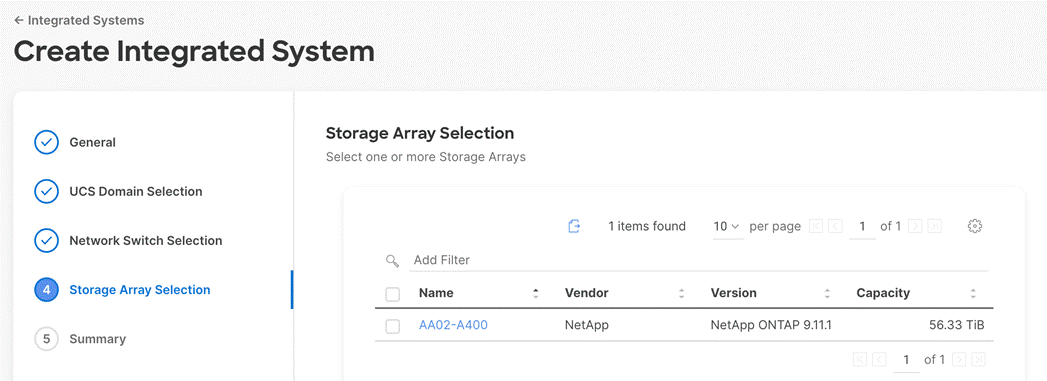Viewport: 1047px width, 381px height.
Task: Click the step 4 number badge
Action: pos(46,290)
